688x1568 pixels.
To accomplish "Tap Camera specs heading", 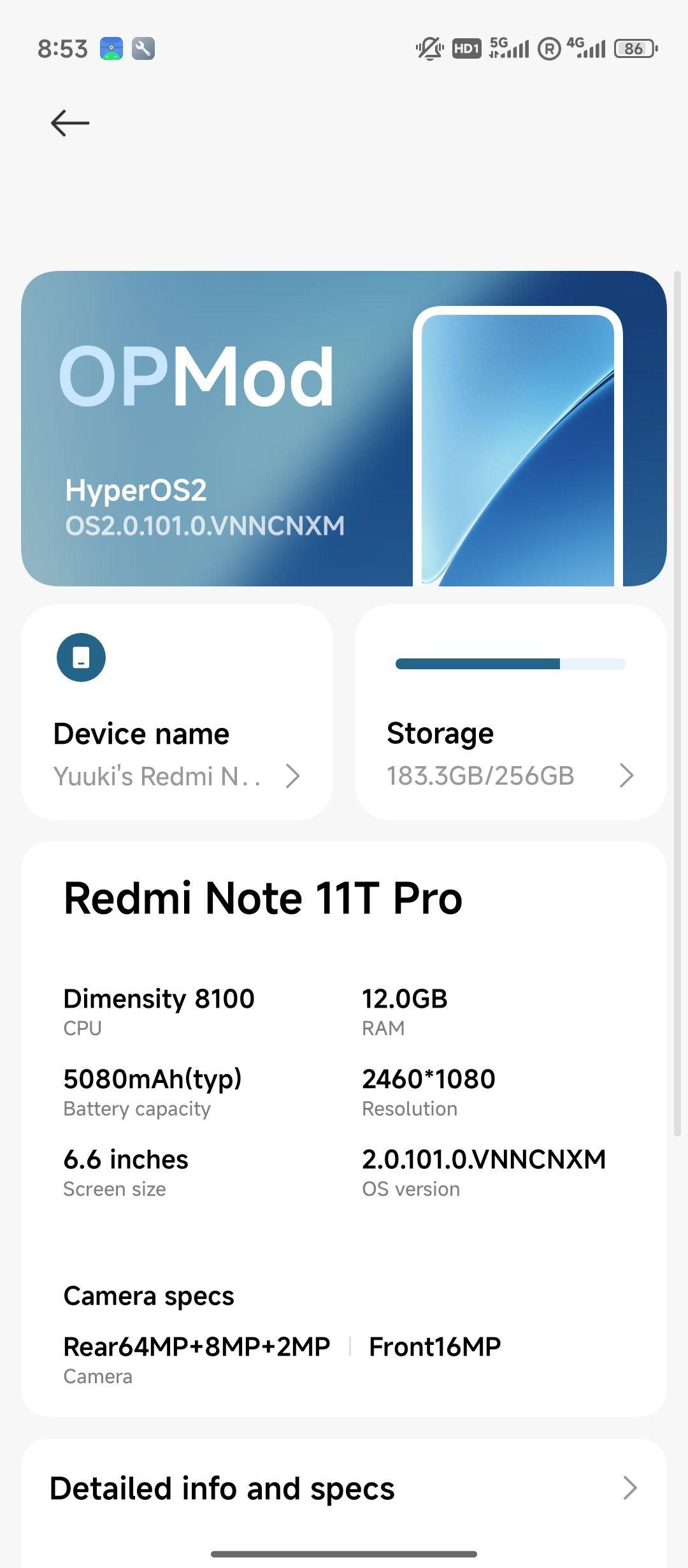I will coord(148,1296).
